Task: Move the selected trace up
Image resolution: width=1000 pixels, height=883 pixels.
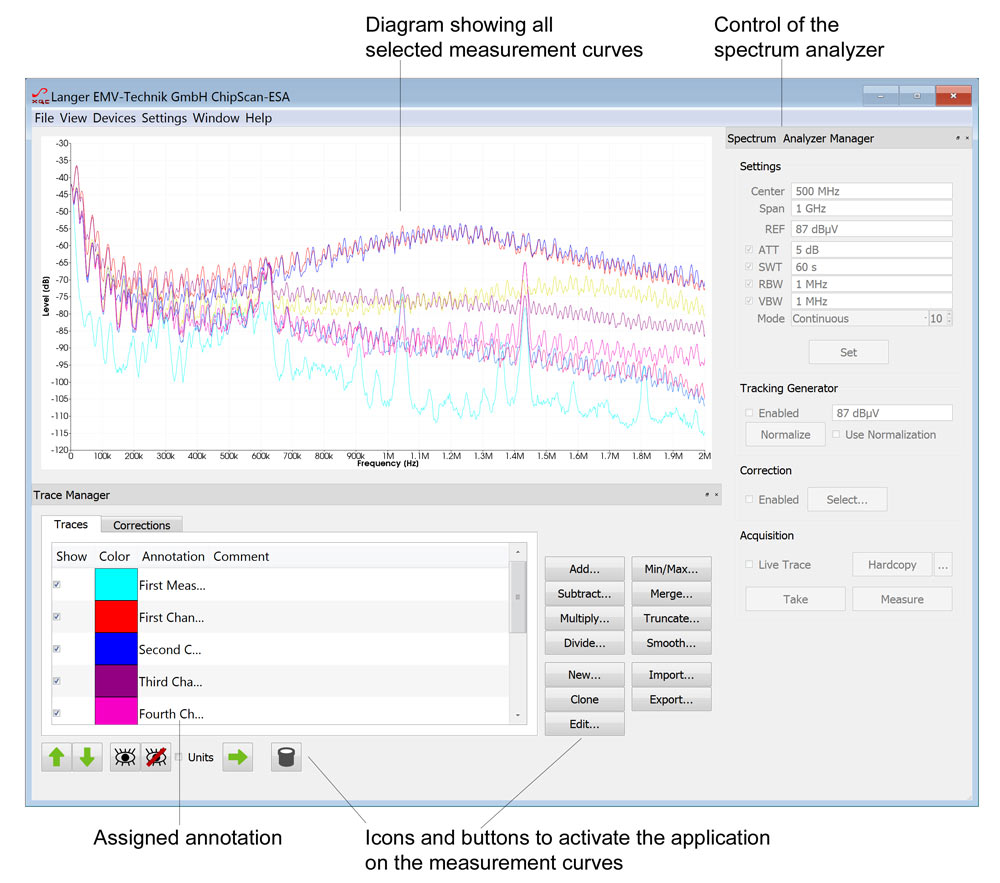Action: (57, 757)
